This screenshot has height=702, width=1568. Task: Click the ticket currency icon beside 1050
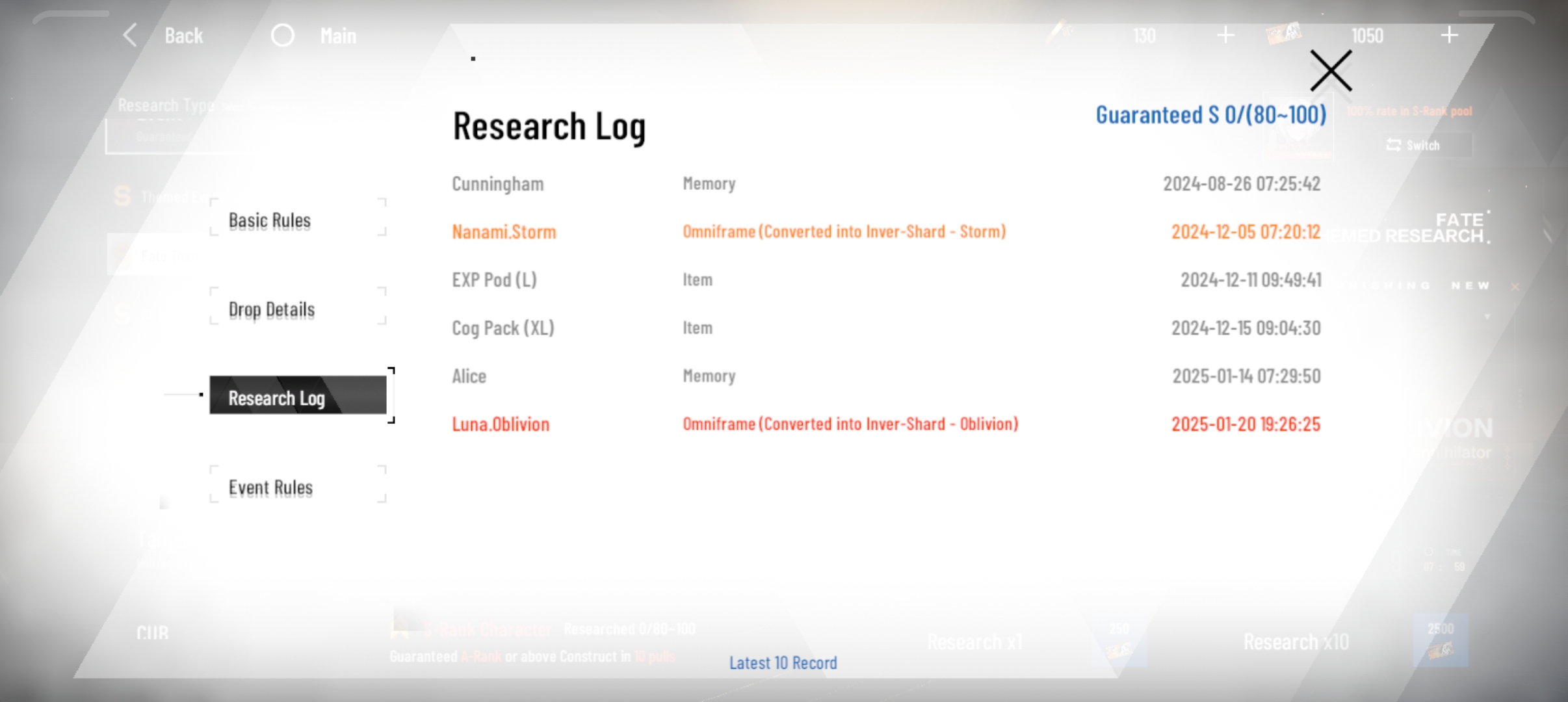click(1284, 34)
